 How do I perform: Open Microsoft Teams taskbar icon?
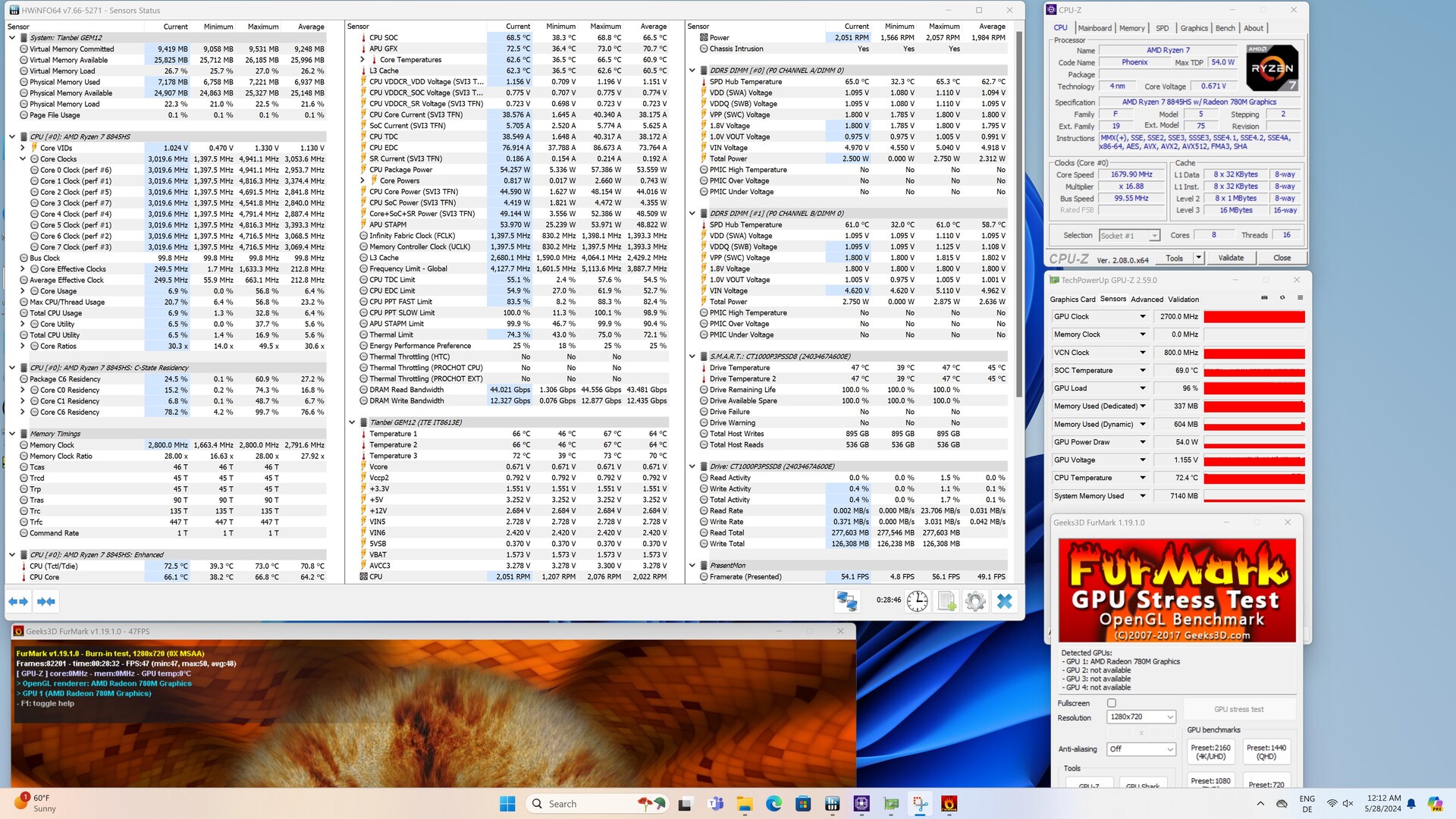(x=714, y=804)
